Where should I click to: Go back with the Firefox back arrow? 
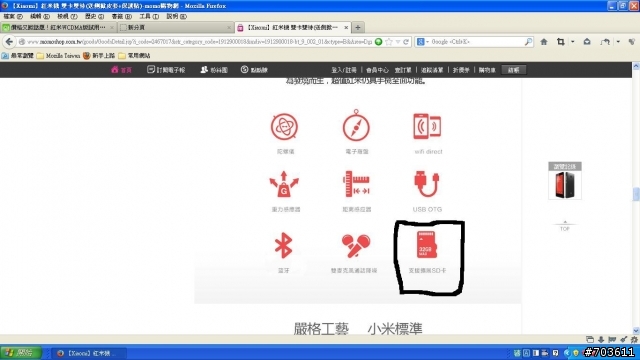tap(9, 42)
